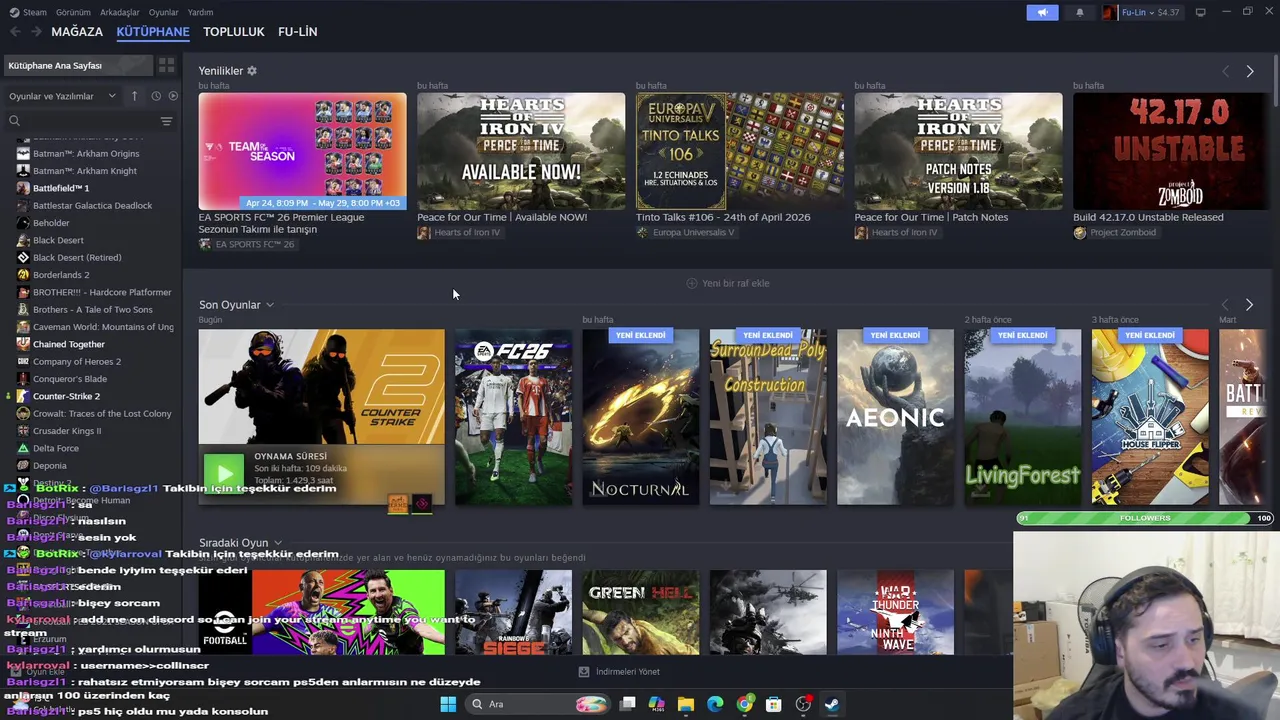1280x720 pixels.
Task: Click Yeni bir raf ekle
Action: (x=728, y=283)
